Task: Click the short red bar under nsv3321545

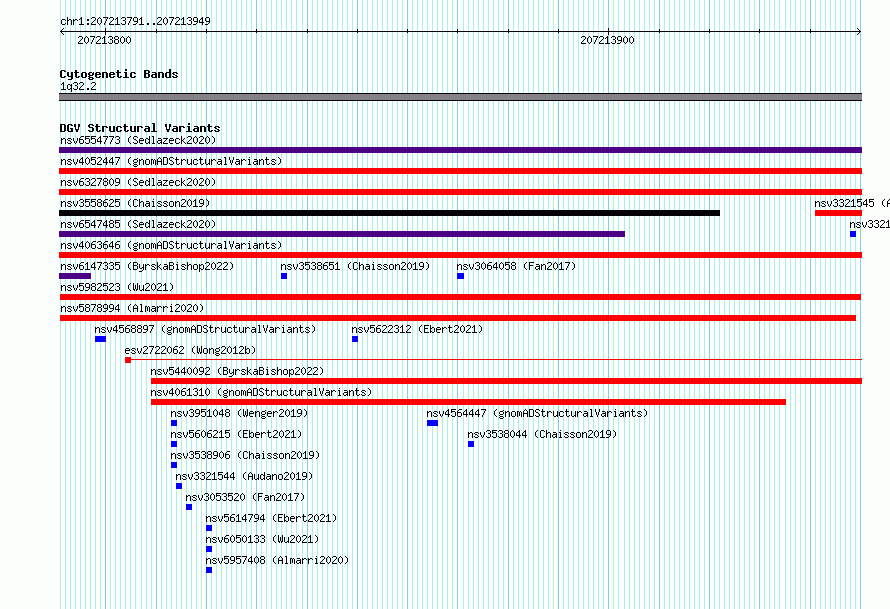Action: (838, 213)
